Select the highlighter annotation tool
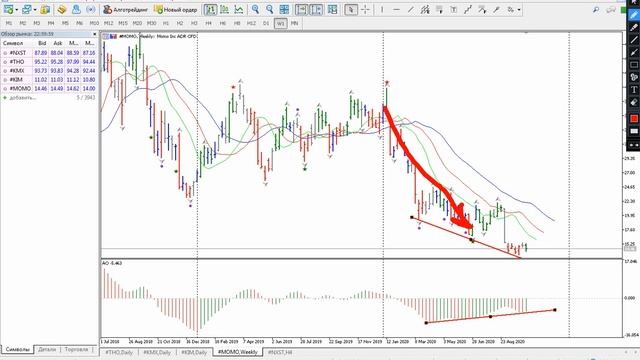This screenshot has width=640, height=360. pos(634,27)
